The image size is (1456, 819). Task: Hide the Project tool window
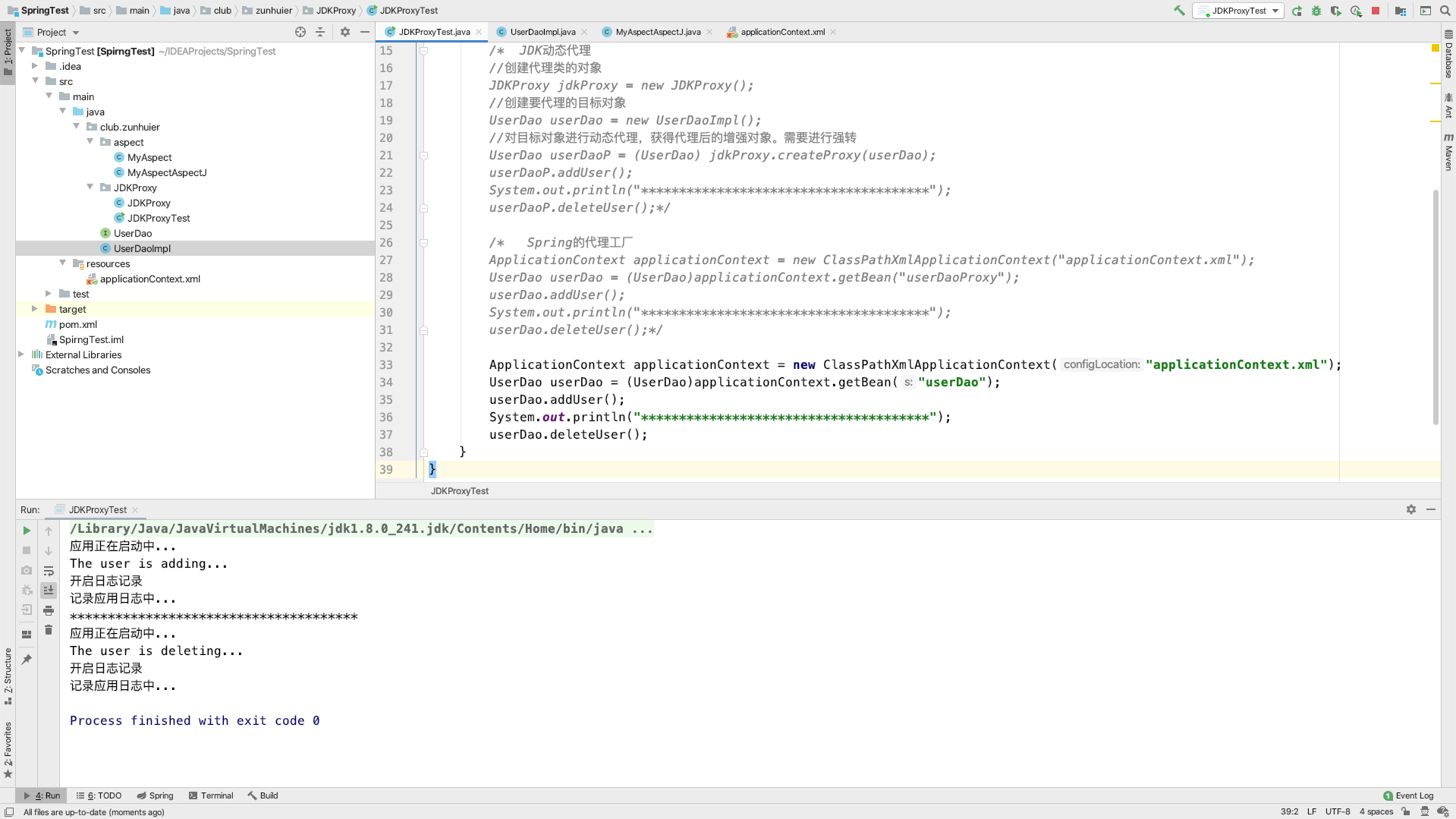click(365, 32)
